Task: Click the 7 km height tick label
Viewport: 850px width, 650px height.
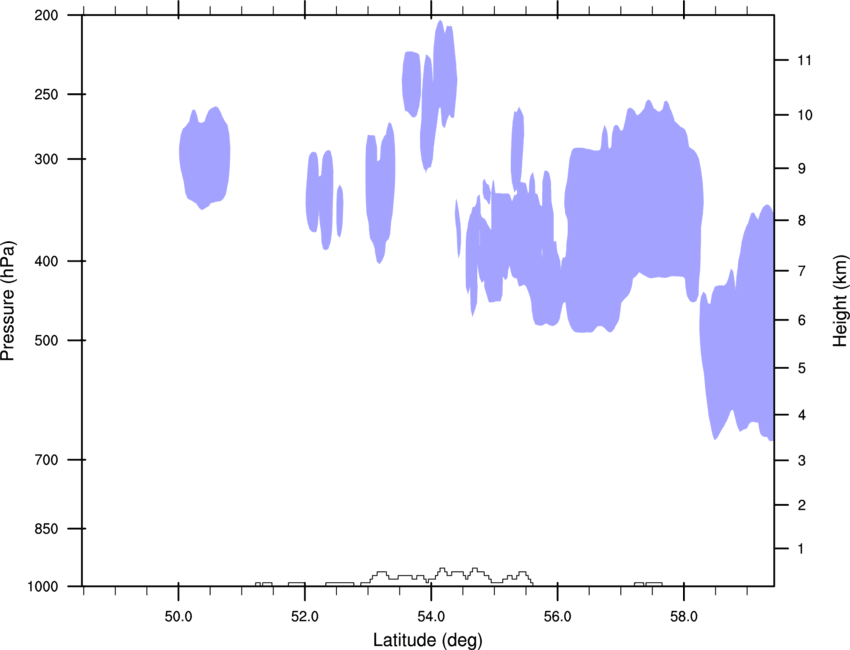Action: click(x=802, y=271)
